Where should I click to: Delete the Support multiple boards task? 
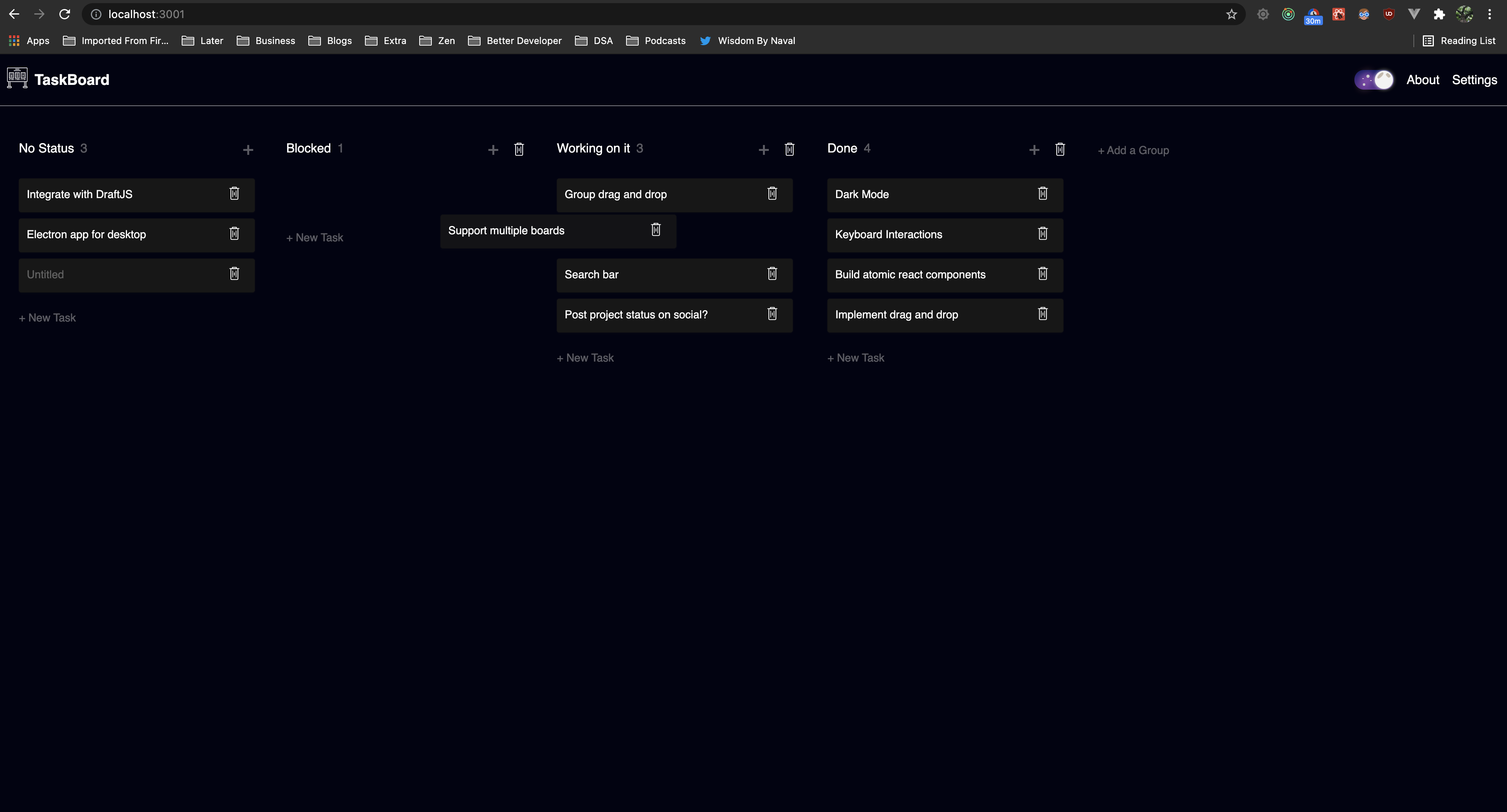(656, 230)
